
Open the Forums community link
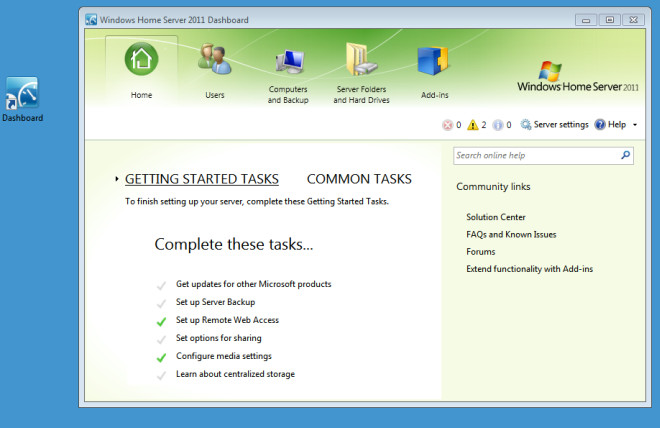pyautogui.click(x=481, y=252)
